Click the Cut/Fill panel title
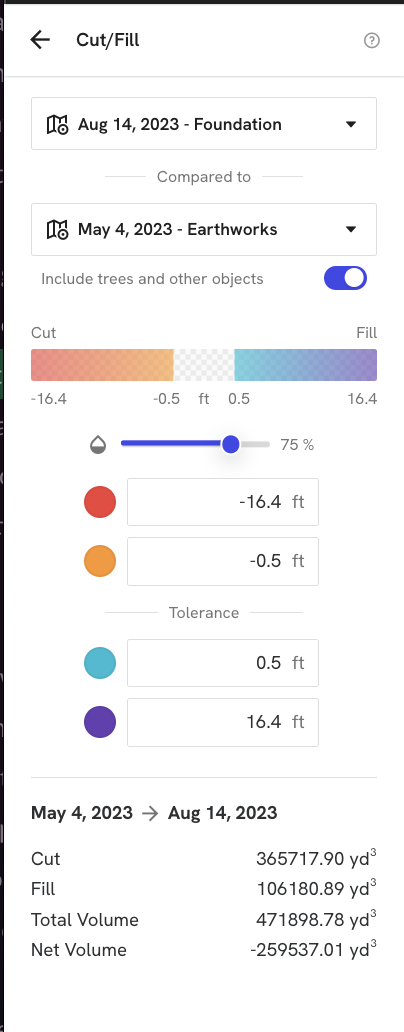The image size is (404, 1032). tap(108, 40)
